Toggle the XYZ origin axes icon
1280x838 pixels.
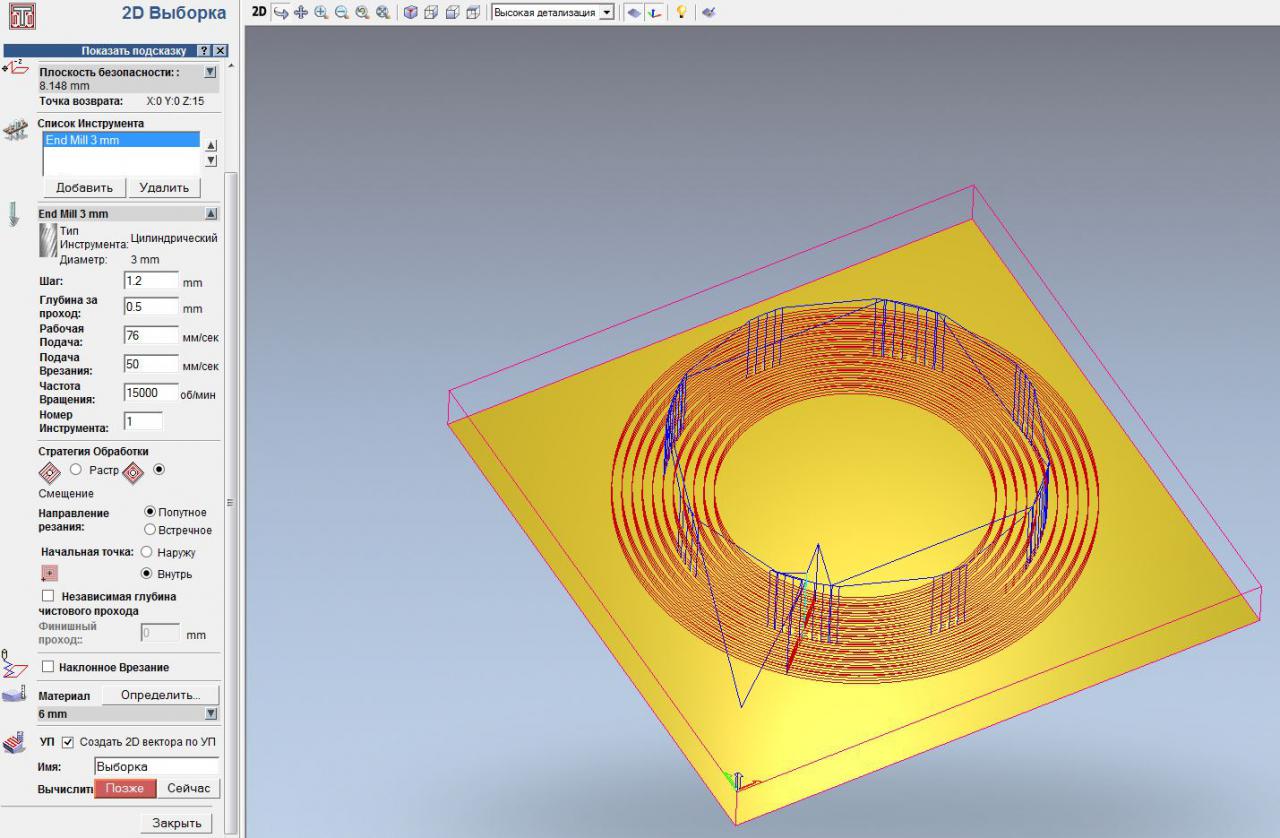click(653, 12)
